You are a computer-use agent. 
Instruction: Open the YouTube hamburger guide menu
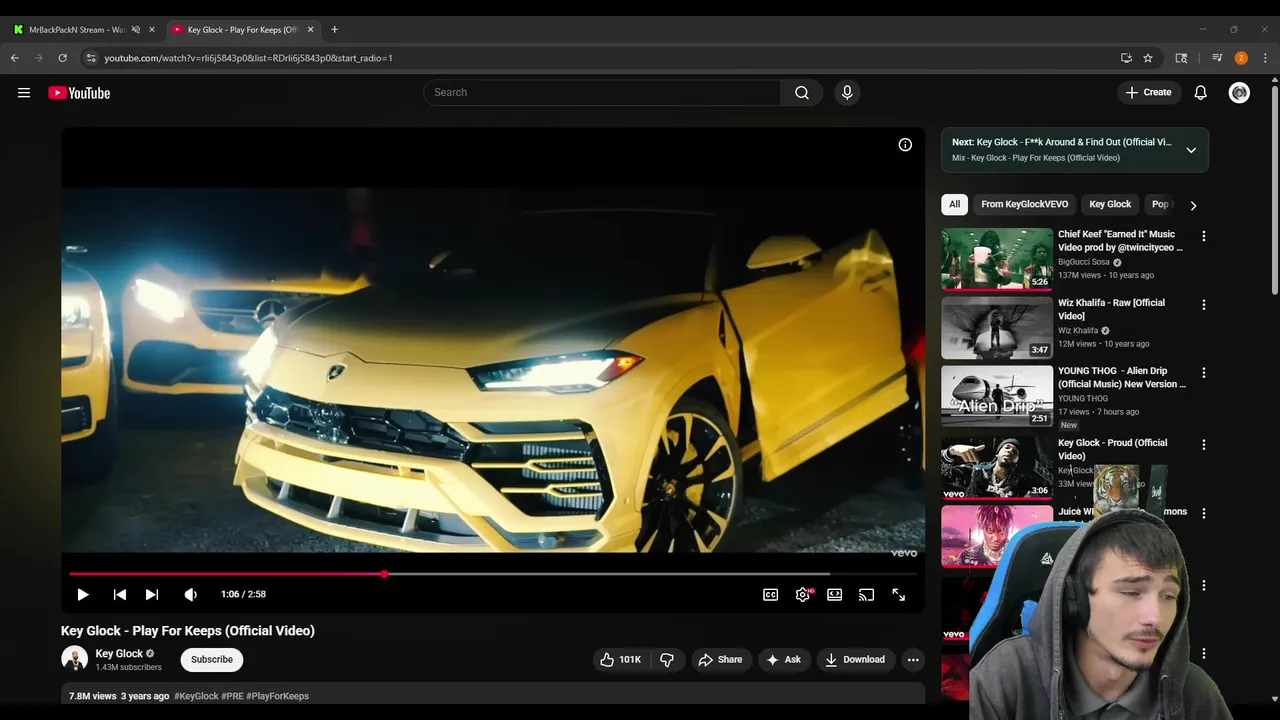(x=24, y=93)
